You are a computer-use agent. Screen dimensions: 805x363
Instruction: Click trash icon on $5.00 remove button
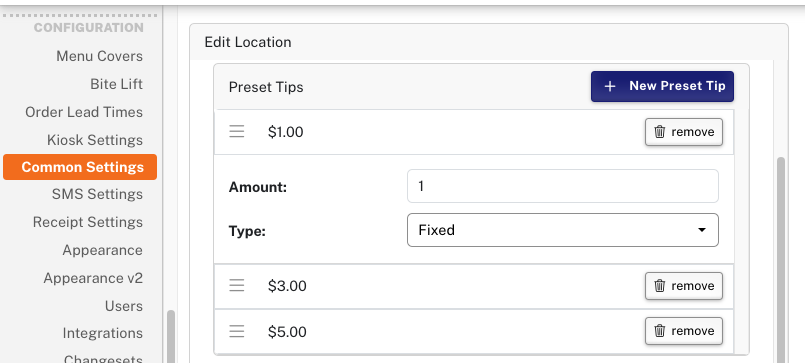pyautogui.click(x=660, y=331)
